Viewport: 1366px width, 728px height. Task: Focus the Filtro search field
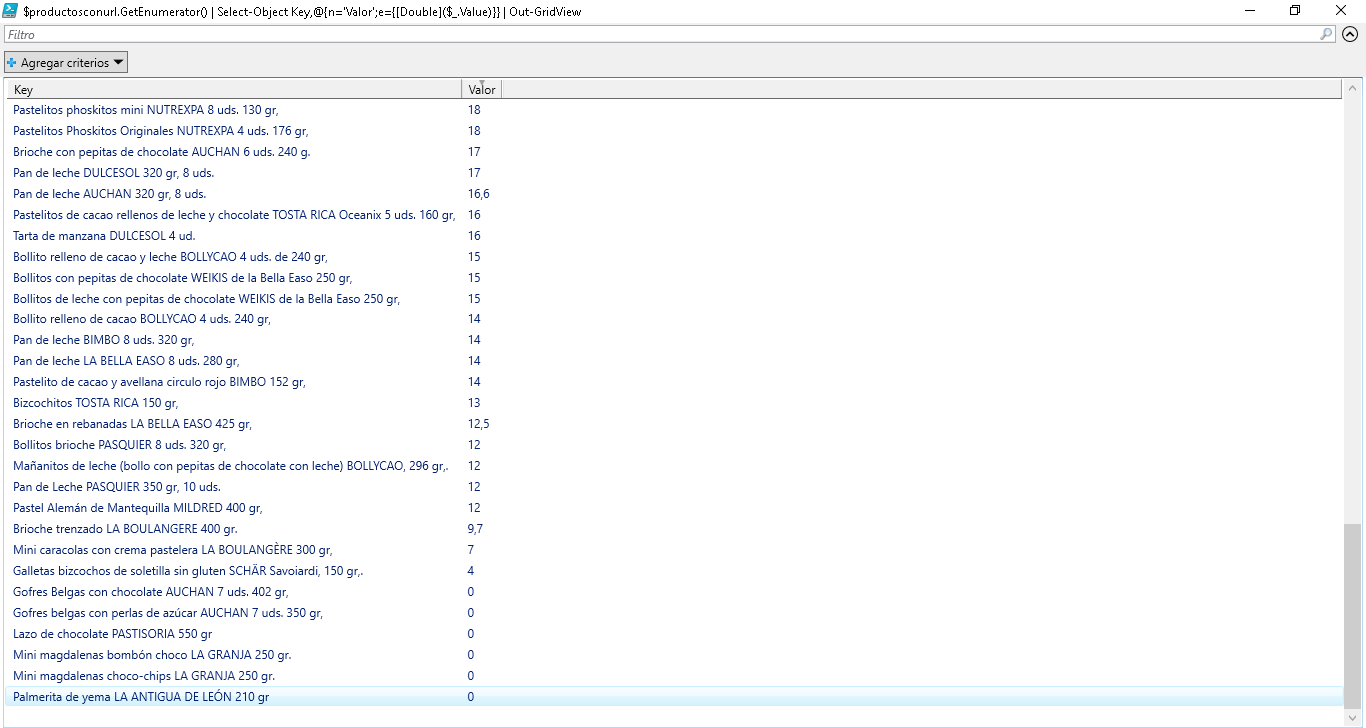point(660,34)
